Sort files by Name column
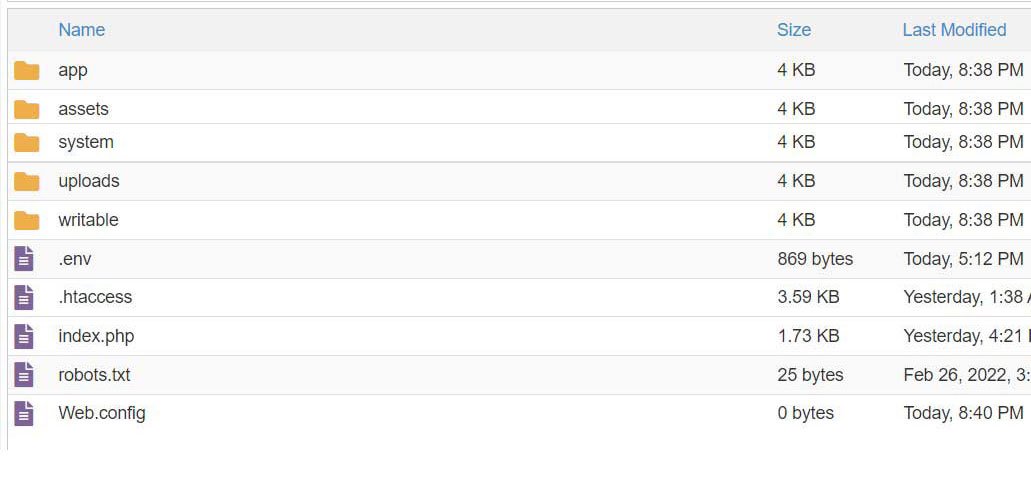Image resolution: width=1031 pixels, height=503 pixels. (81, 30)
